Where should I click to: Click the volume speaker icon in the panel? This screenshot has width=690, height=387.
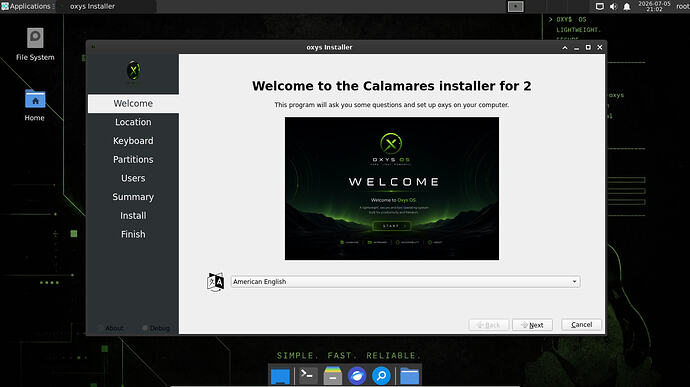613,7
